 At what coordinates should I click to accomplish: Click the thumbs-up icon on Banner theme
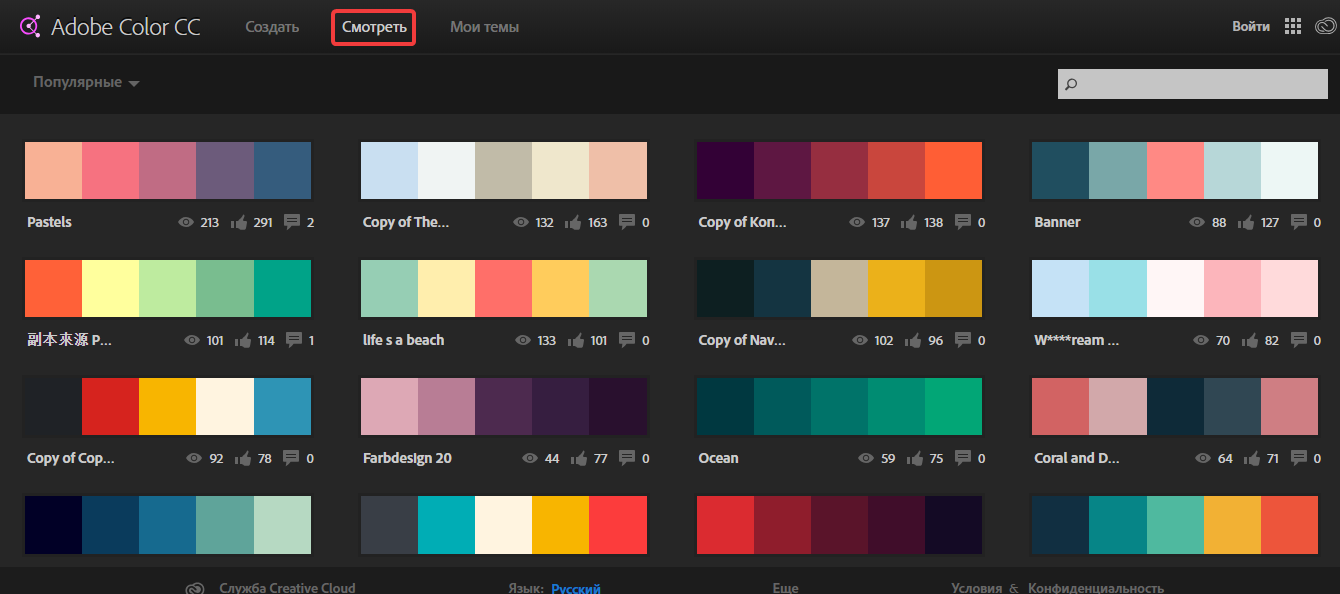(1246, 222)
